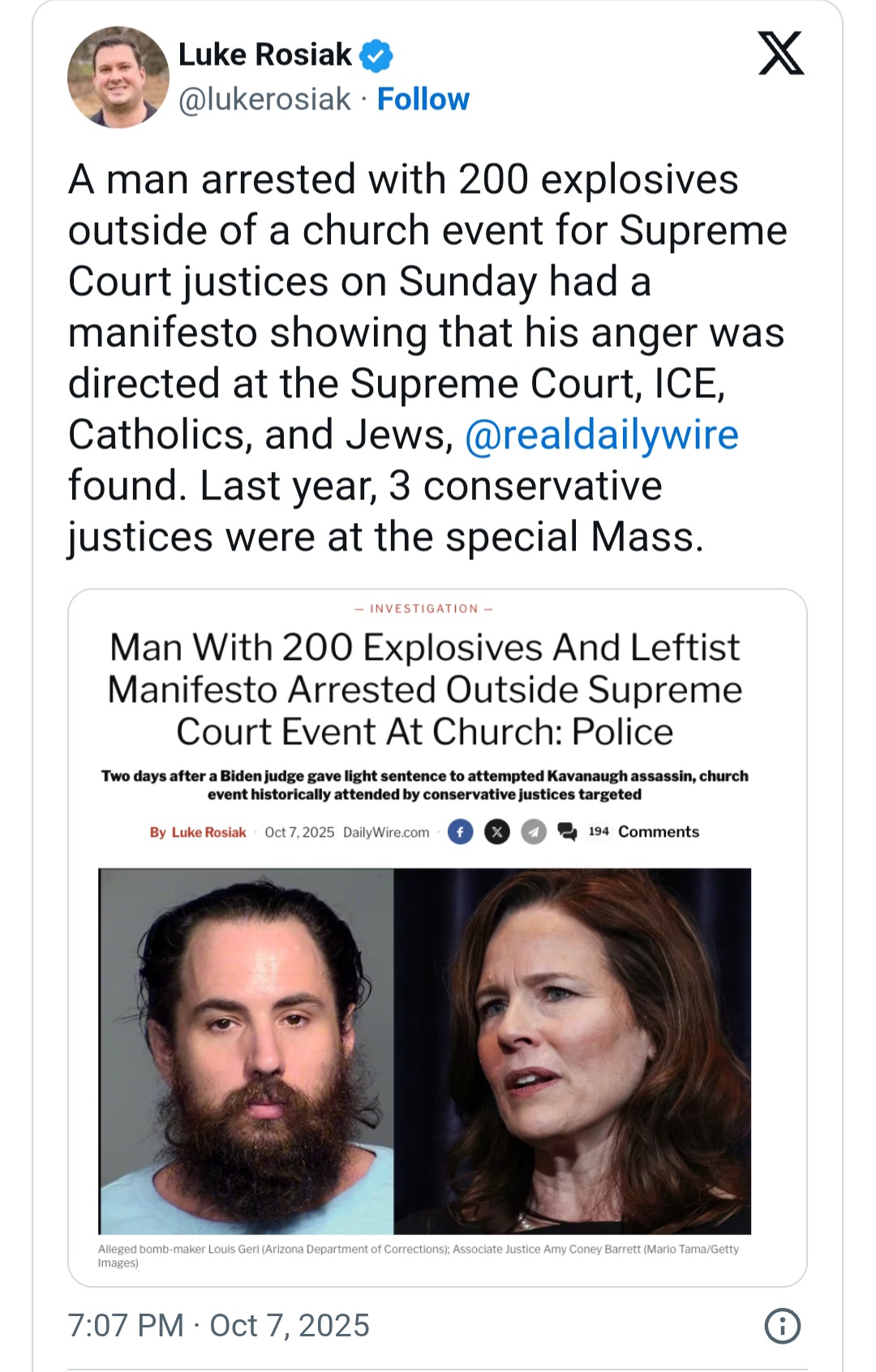Click the INVESTIGATION category label

(424, 609)
